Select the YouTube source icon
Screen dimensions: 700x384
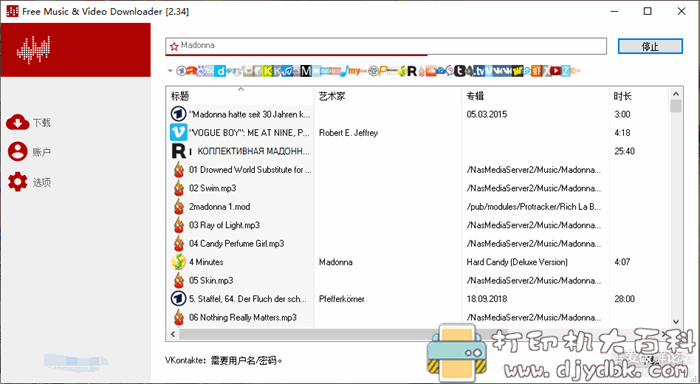(x=556, y=71)
